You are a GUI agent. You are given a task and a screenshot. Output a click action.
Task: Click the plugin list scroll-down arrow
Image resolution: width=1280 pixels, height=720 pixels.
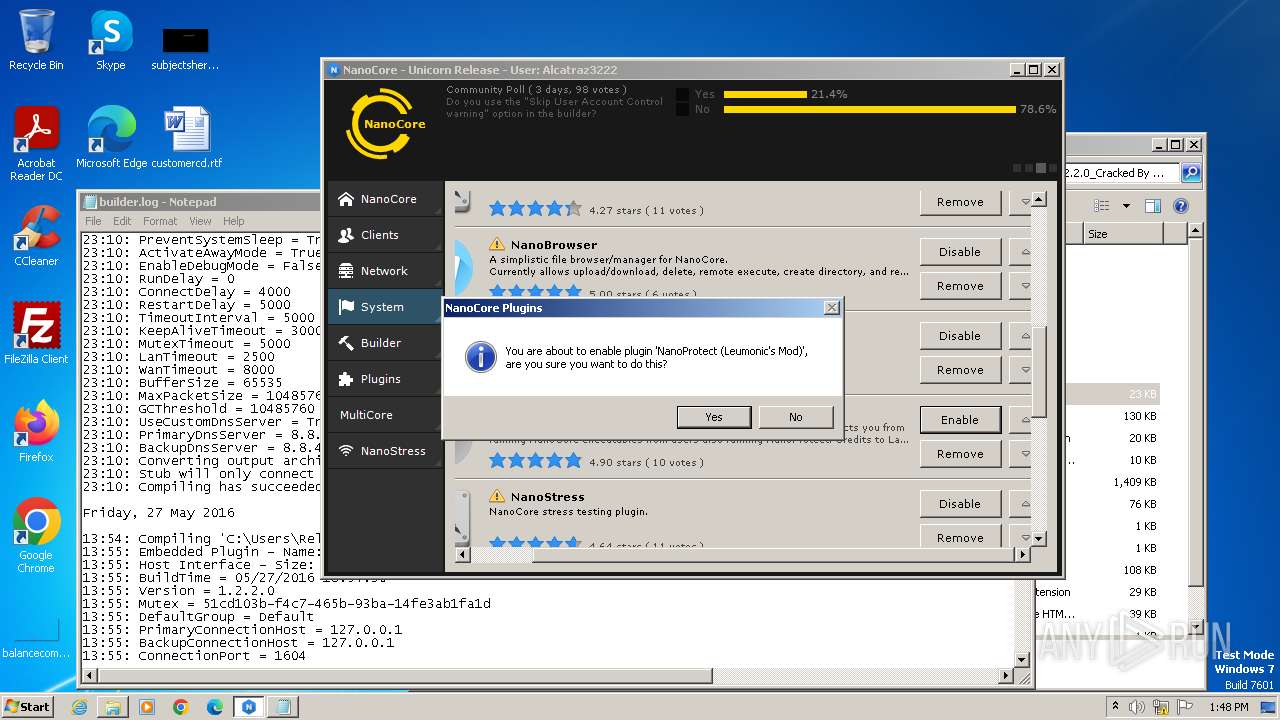(1039, 538)
